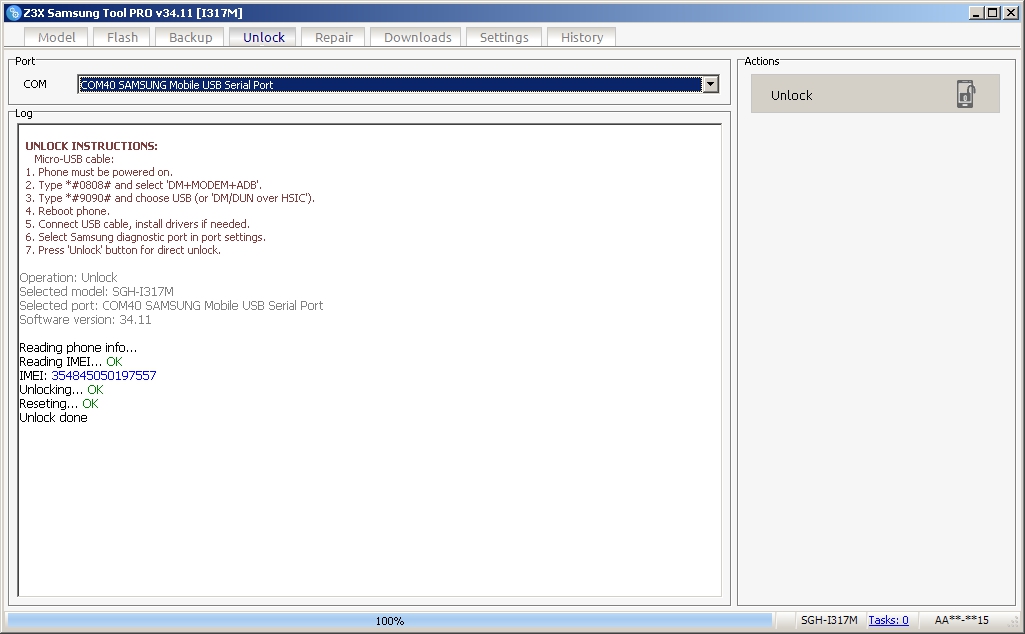Click the 'UNLOCK INSTRUCTIONS:' heading
This screenshot has width=1025, height=634.
coord(92,146)
